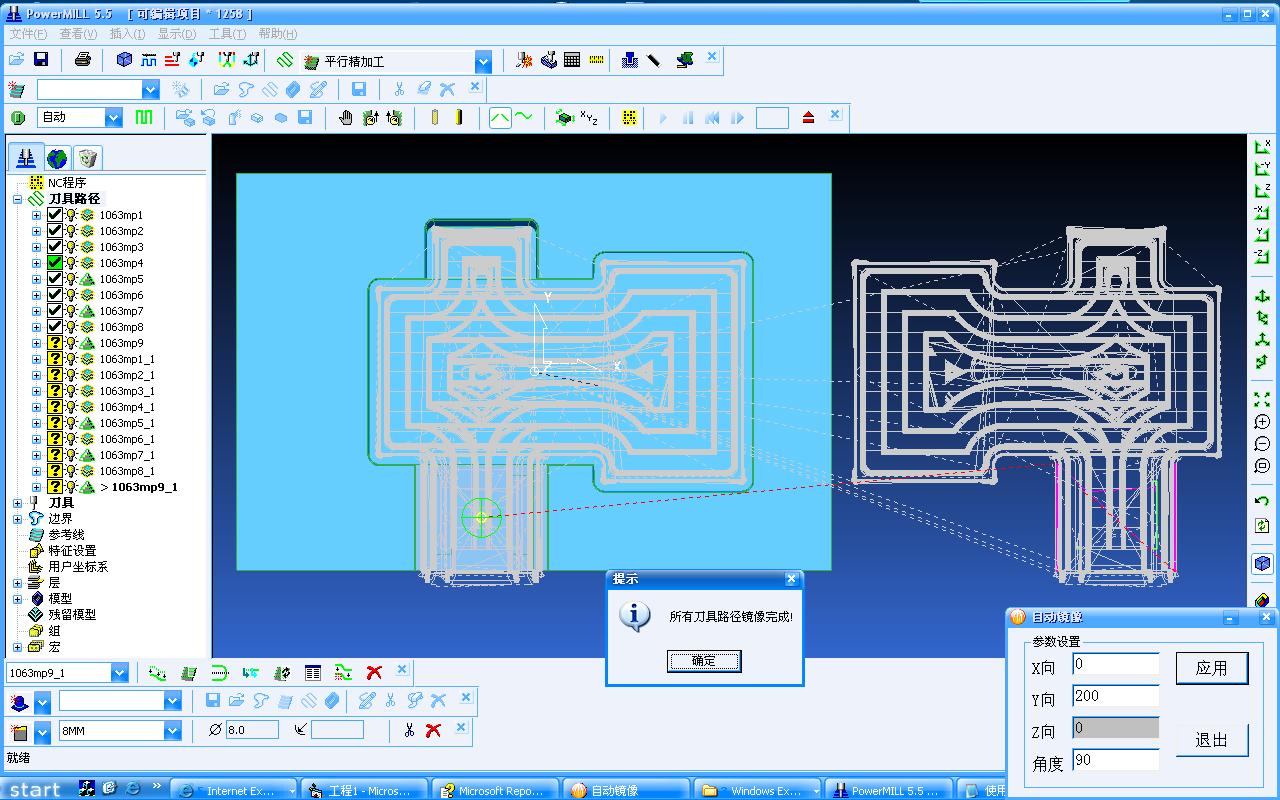Toggle the light bulb for 1063mp7

point(71,311)
